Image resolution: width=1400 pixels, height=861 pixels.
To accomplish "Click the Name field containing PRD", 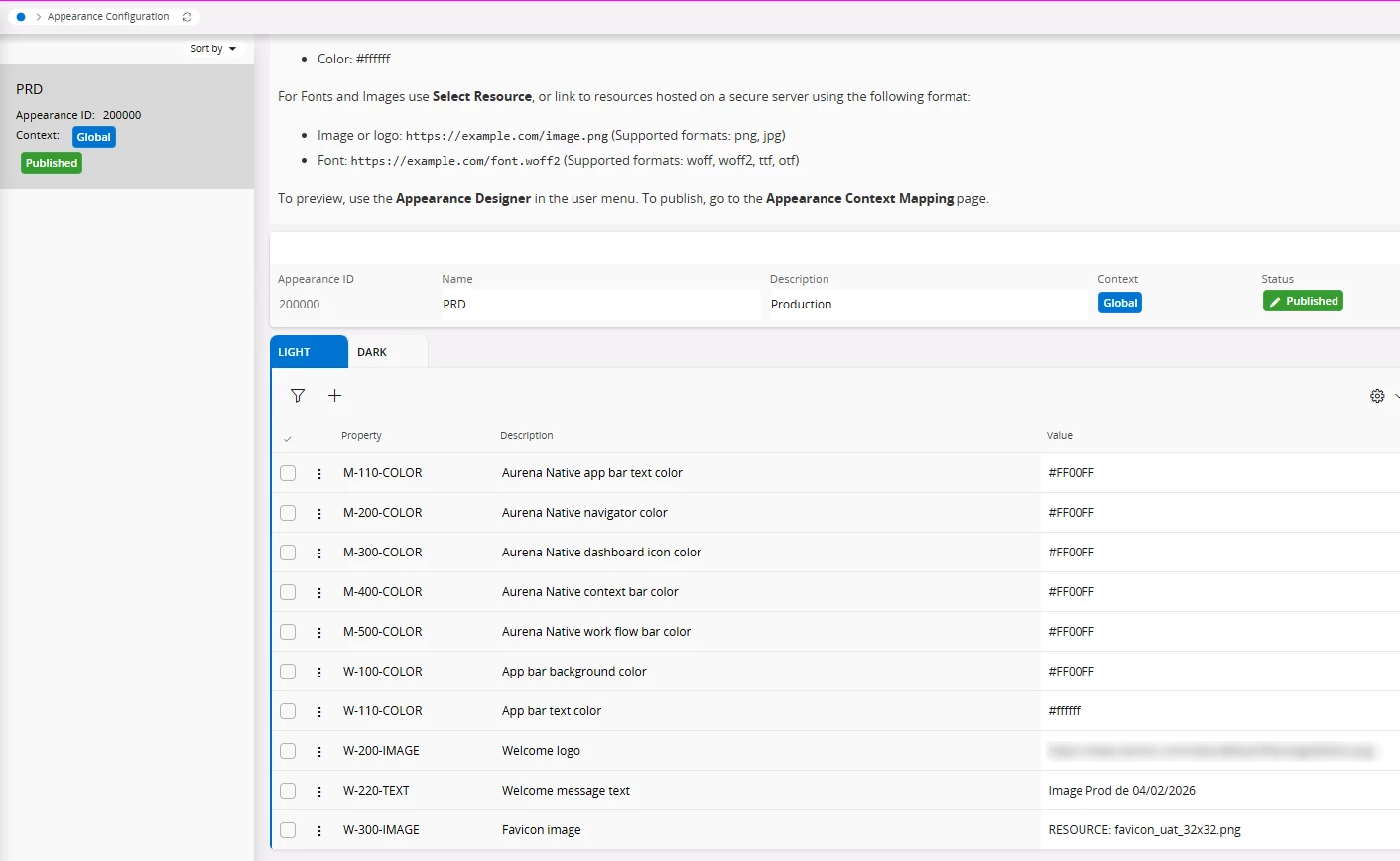I will pyautogui.click(x=599, y=305).
